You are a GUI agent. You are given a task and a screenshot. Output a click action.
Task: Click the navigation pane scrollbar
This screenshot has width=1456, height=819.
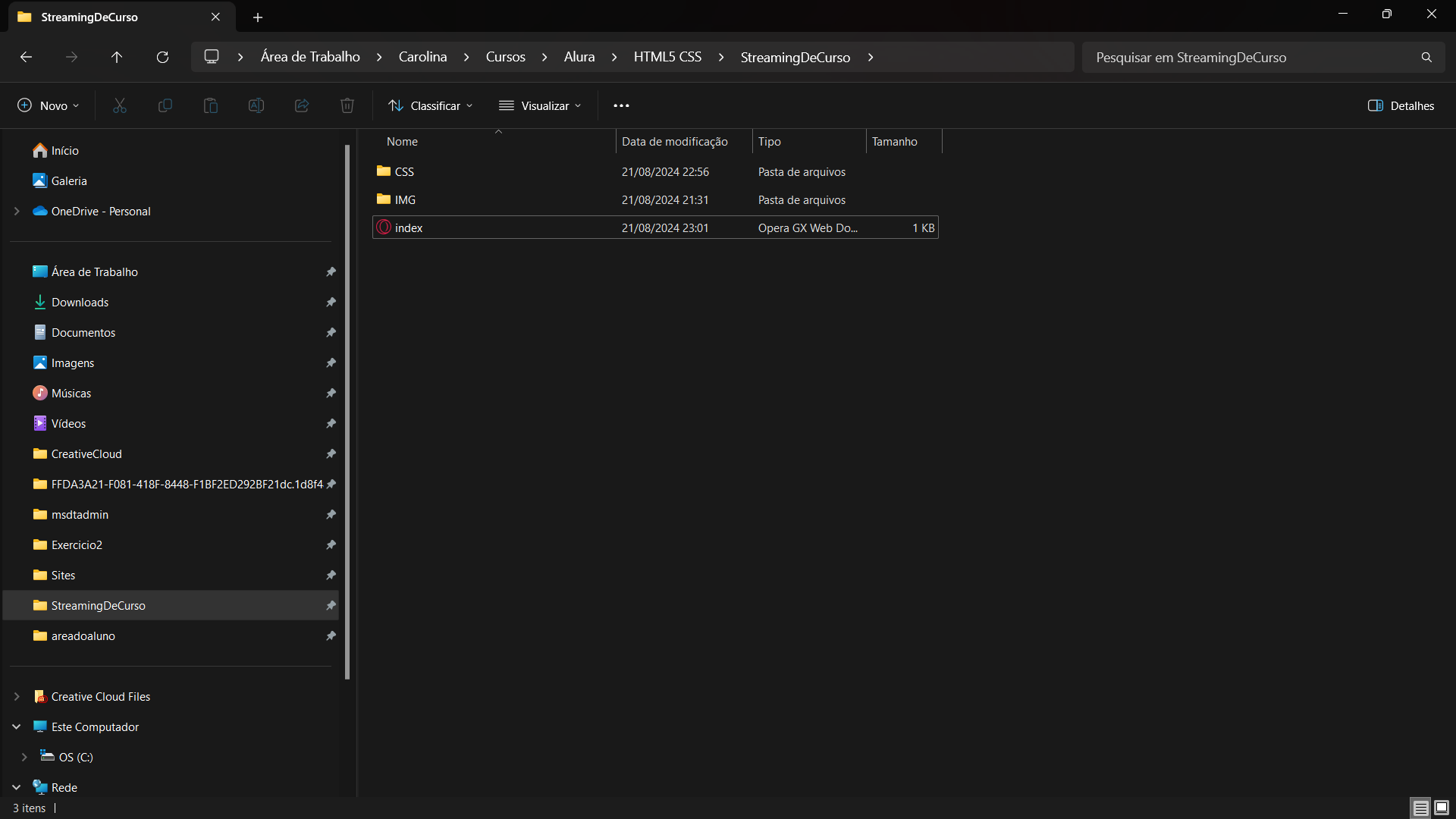tap(347, 412)
